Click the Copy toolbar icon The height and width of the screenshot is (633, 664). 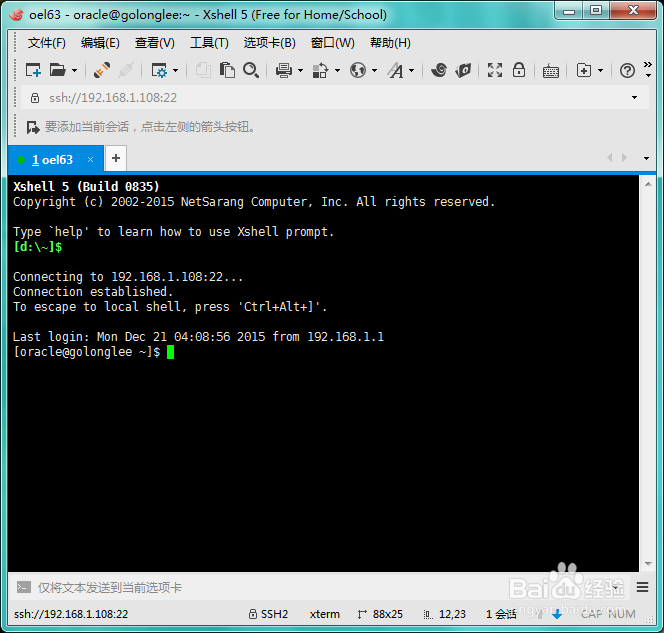203,70
